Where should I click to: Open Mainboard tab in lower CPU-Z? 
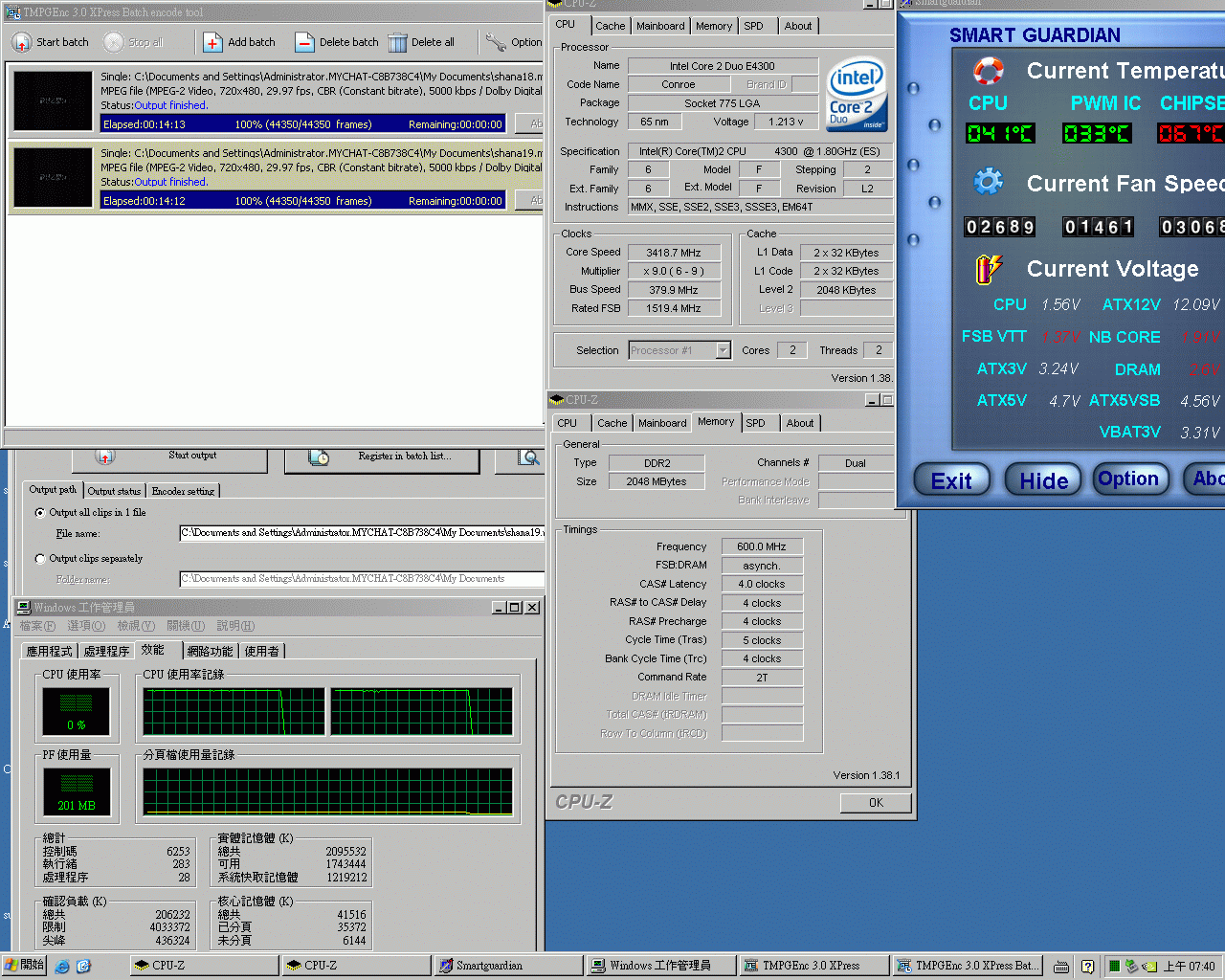662,423
